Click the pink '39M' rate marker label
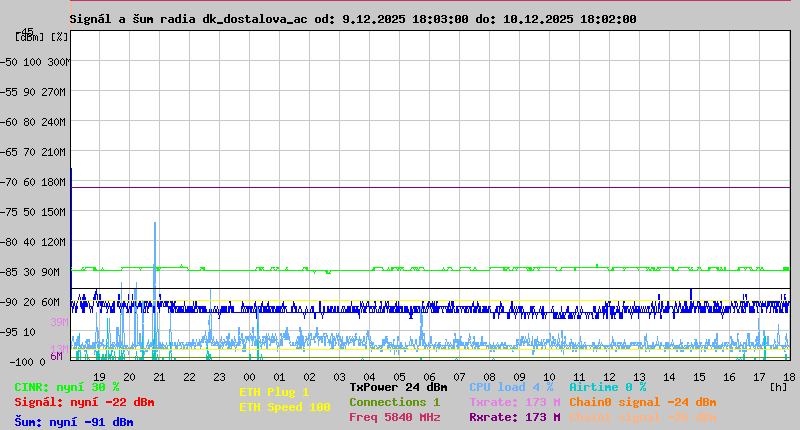Screen dimensions: 800x430 pyautogui.click(x=59, y=322)
